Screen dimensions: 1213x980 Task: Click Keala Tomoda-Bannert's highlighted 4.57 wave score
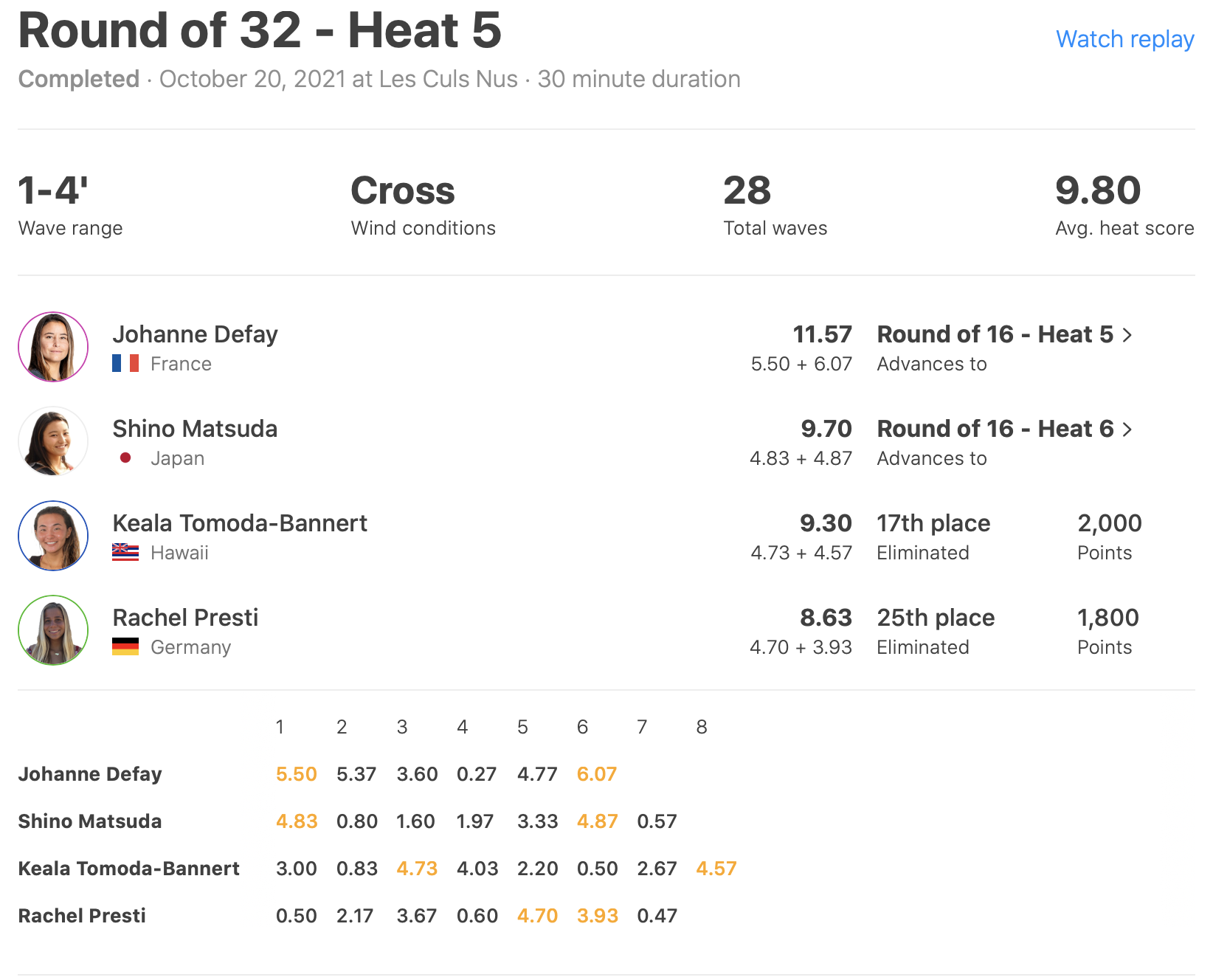716,869
